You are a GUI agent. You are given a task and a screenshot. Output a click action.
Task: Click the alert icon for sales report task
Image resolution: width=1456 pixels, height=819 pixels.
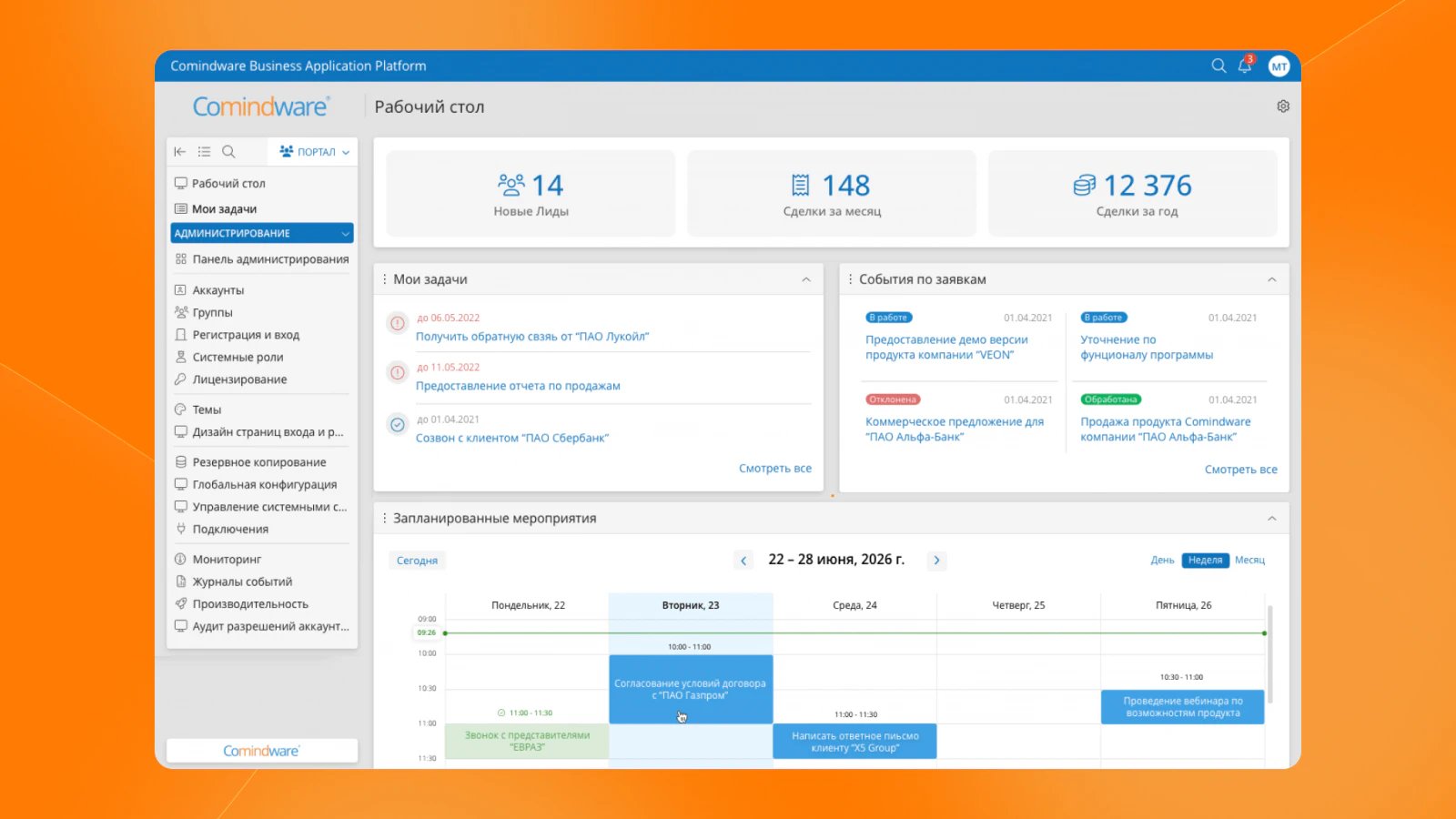click(398, 372)
